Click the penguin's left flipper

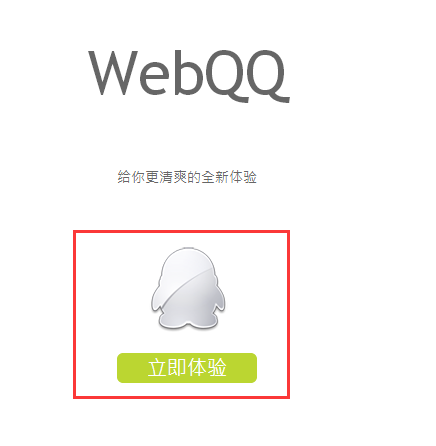tap(157, 300)
